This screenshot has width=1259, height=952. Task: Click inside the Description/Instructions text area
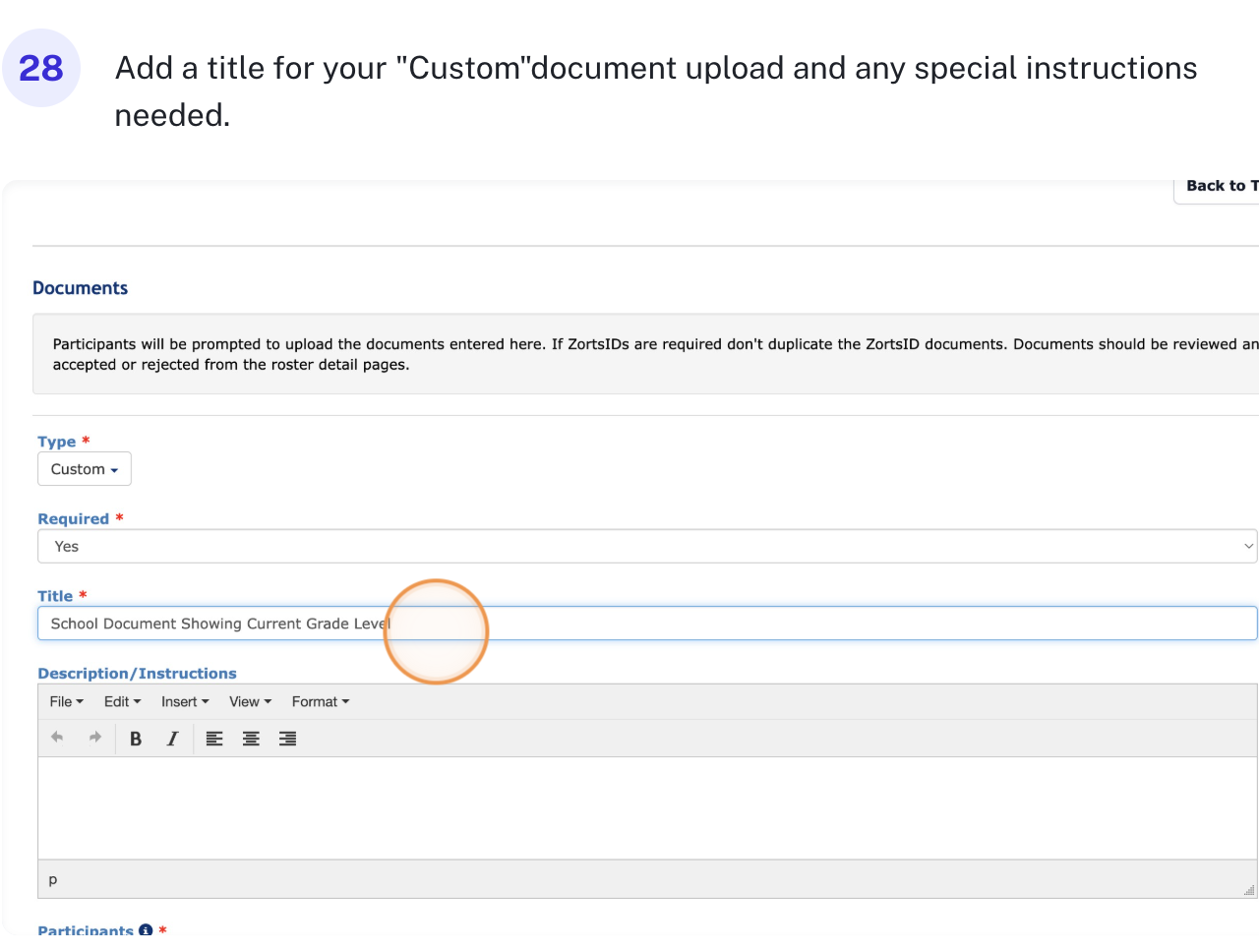(646, 807)
